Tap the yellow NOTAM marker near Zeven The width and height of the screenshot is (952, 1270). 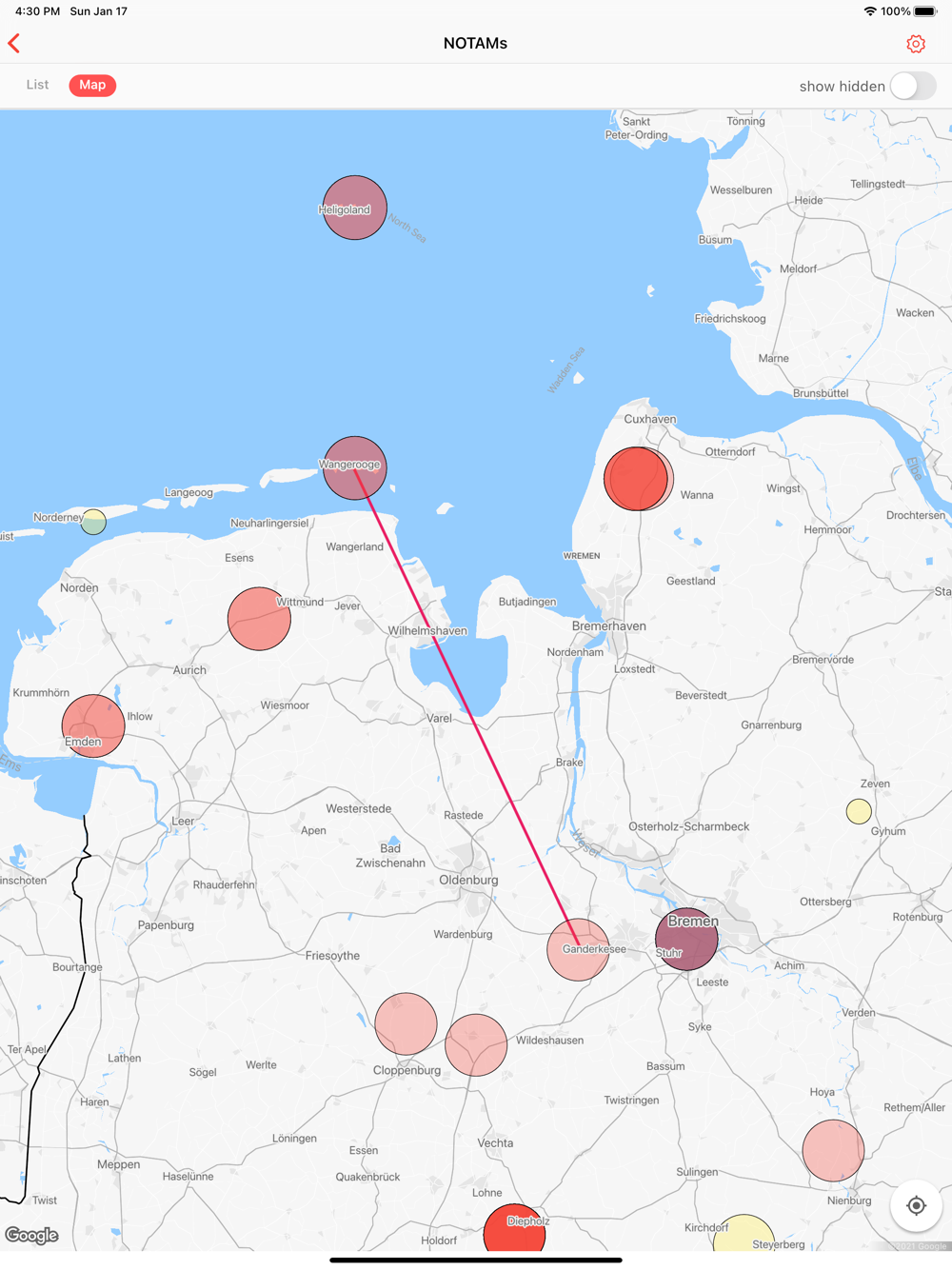tap(859, 811)
